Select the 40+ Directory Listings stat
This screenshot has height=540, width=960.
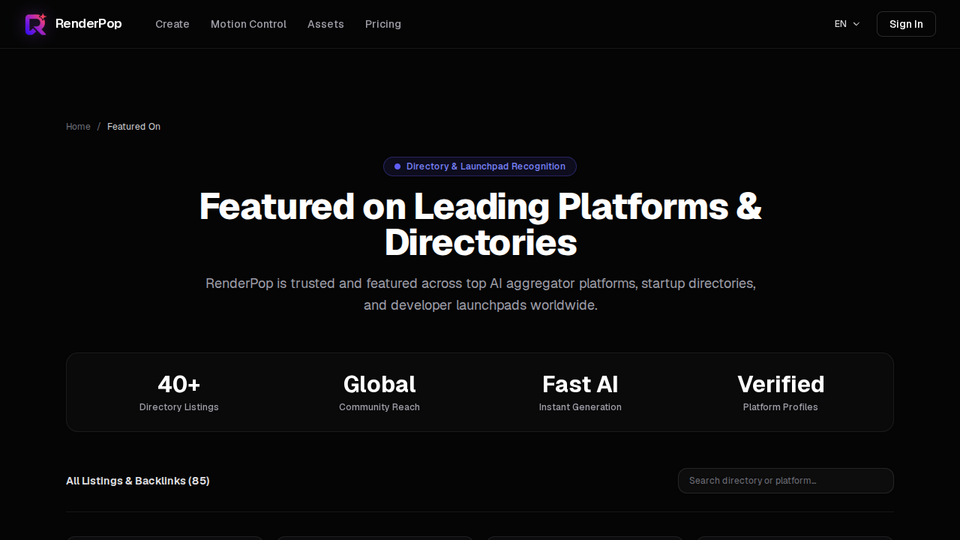[179, 392]
